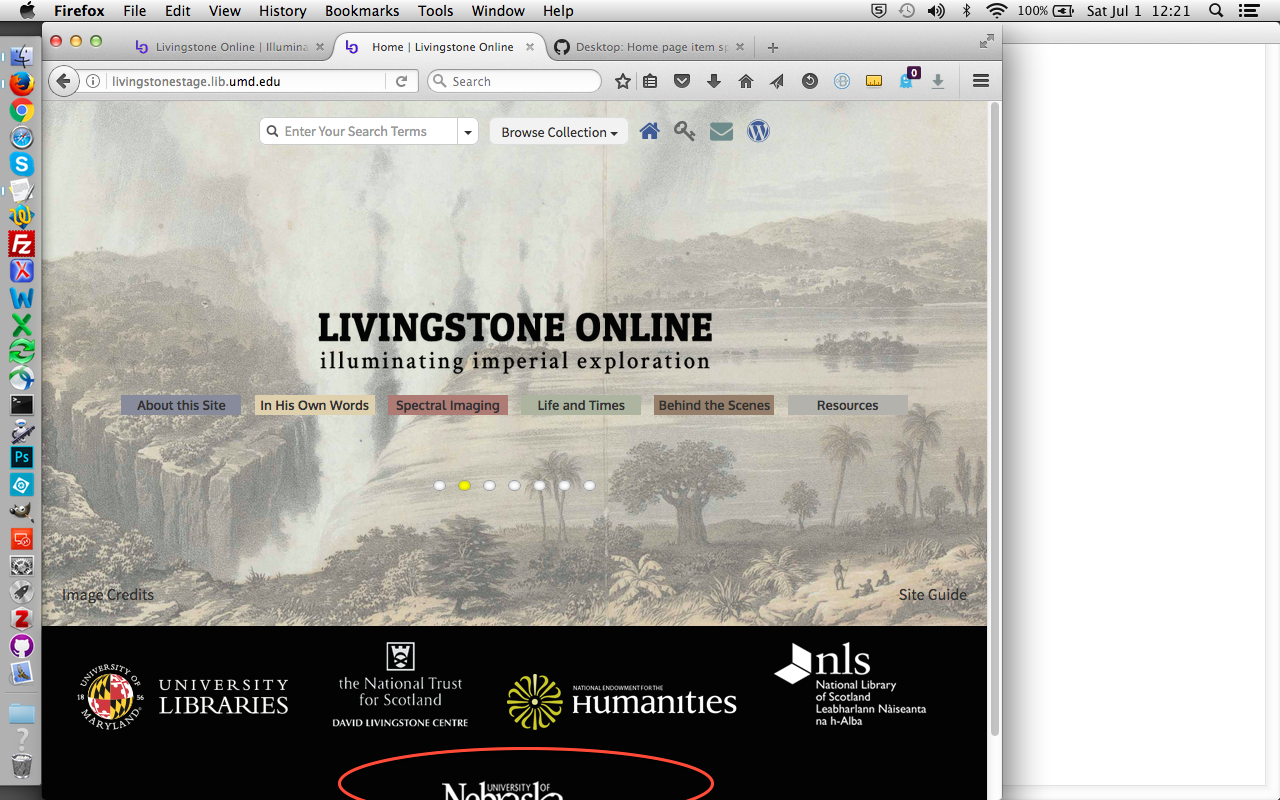Click the page vertical scrollbar
Image resolution: width=1280 pixels, height=800 pixels.
tap(994, 420)
